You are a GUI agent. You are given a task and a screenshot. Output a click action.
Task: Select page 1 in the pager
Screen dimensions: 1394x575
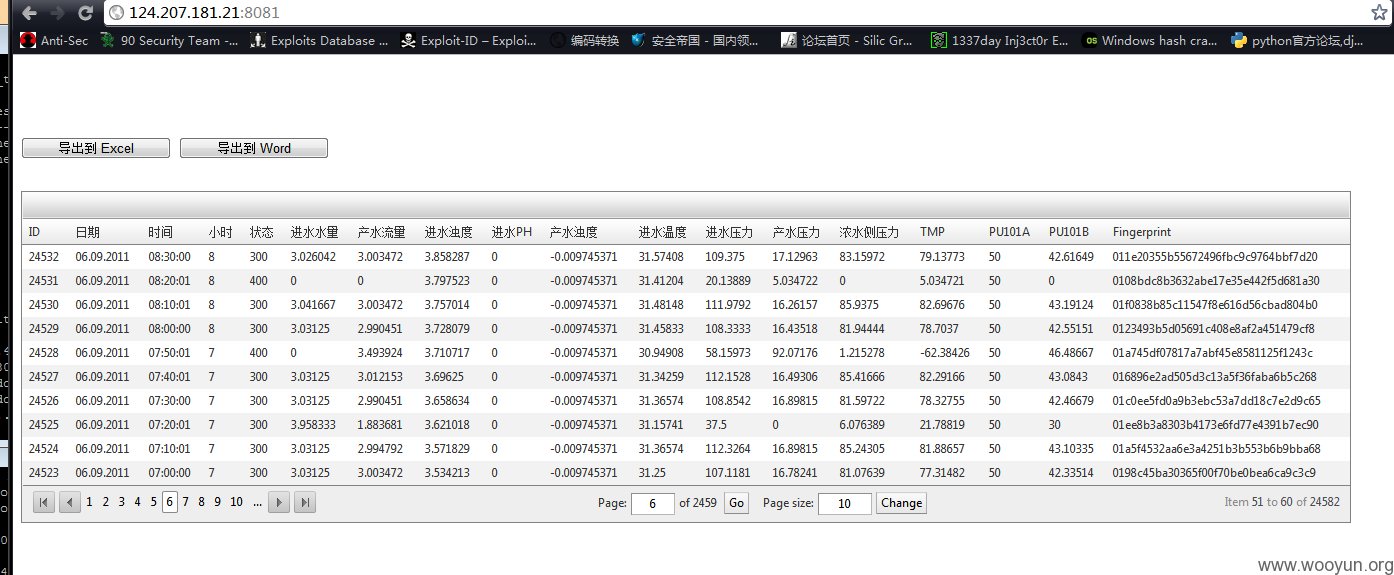(89, 502)
